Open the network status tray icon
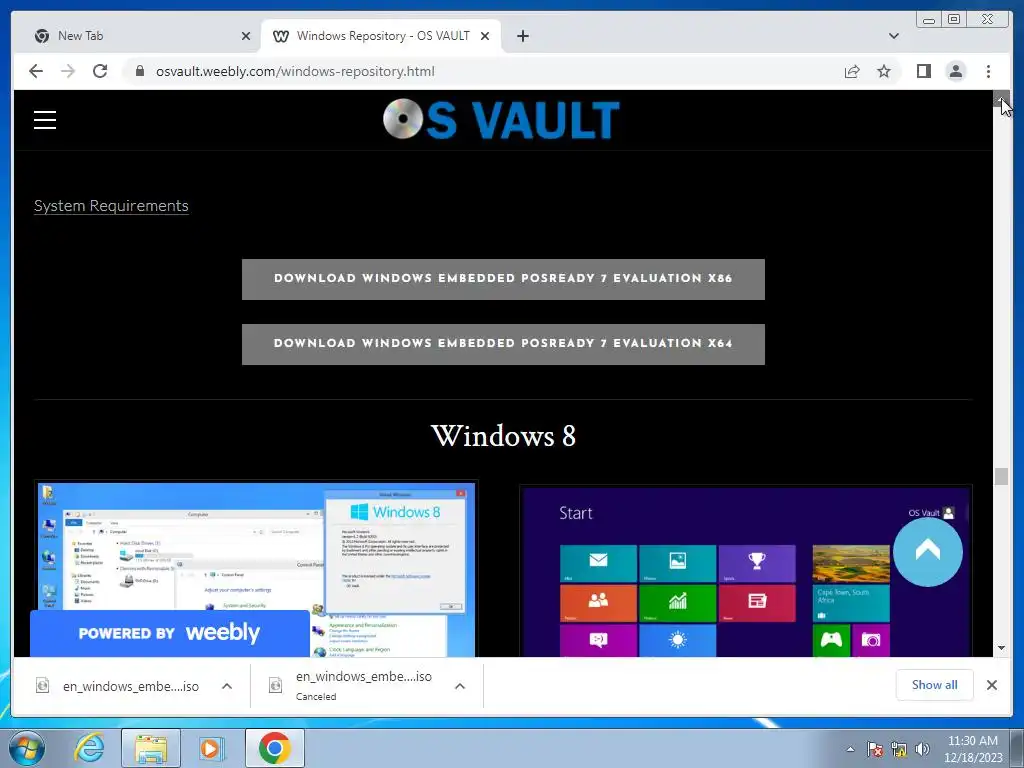This screenshot has width=1024, height=768. point(899,749)
